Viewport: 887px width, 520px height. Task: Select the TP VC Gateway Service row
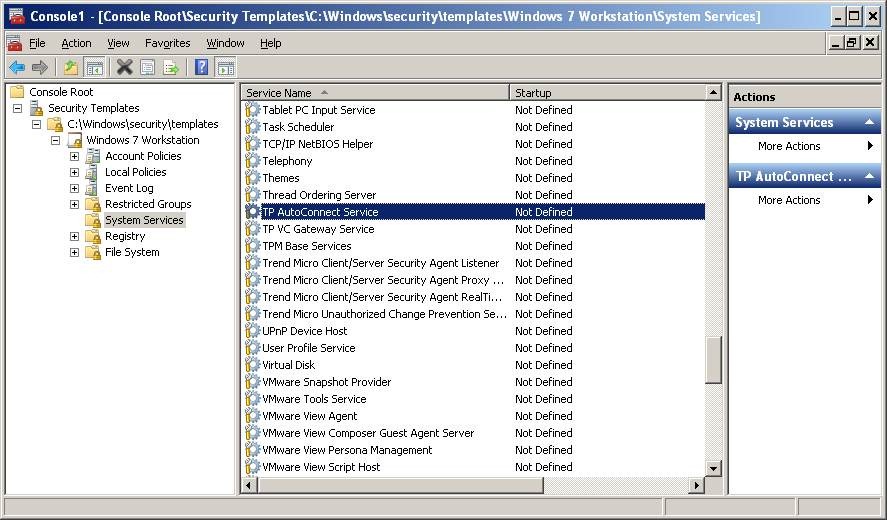(x=474, y=229)
